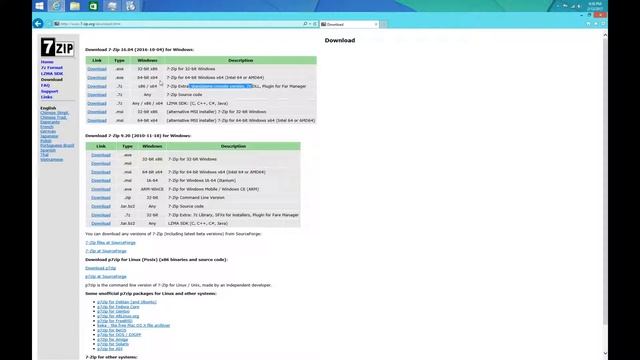Download 9.20 .exe for 32-bit Windows
This screenshot has height=360, width=640.
coord(101,155)
